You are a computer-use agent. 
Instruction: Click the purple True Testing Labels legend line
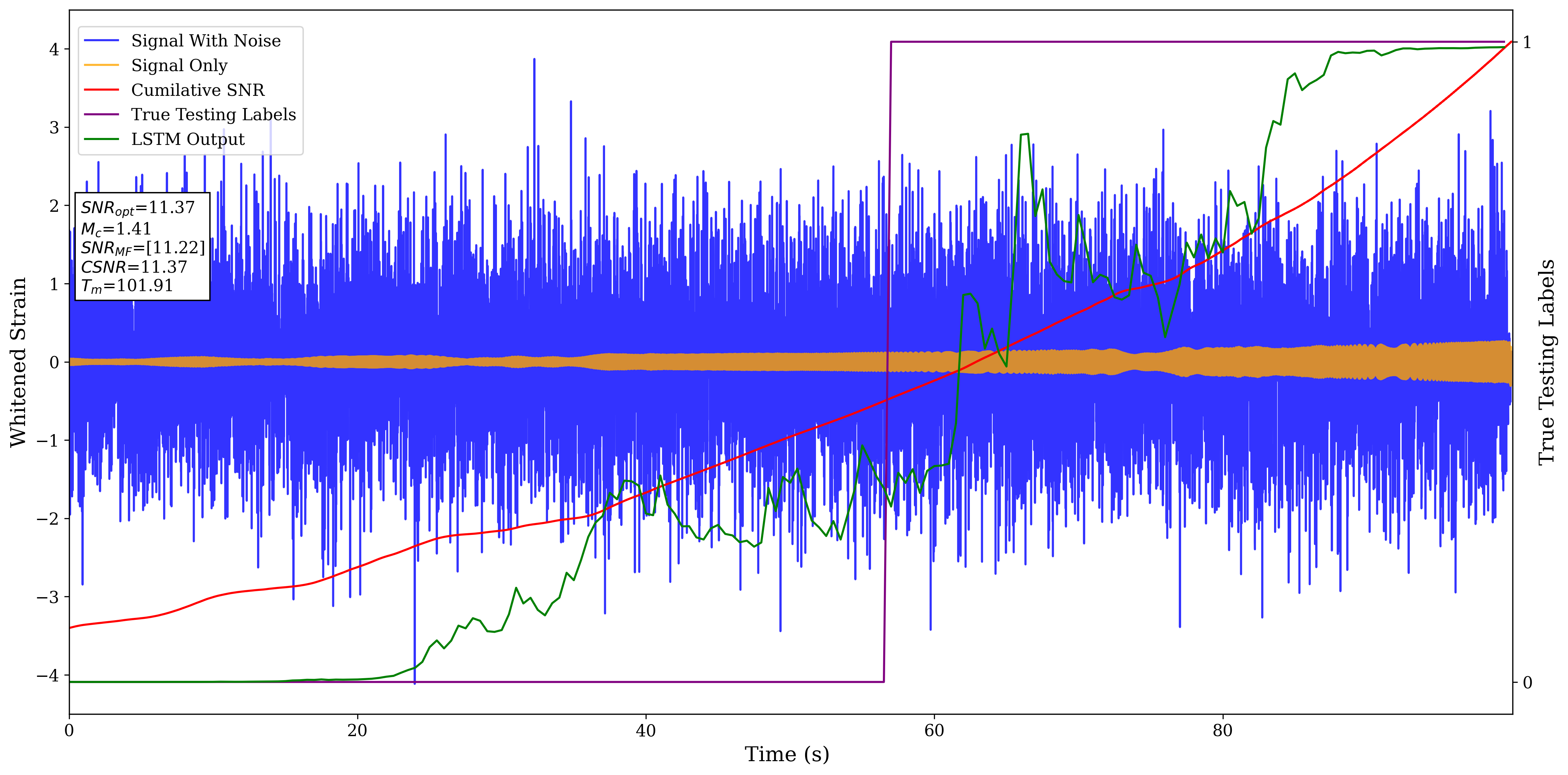click(102, 114)
